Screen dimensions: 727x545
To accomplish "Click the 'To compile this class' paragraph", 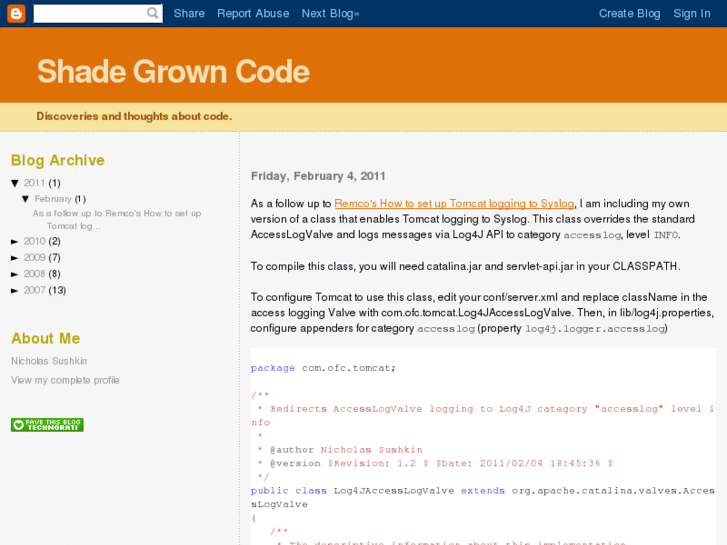I will (466, 266).
